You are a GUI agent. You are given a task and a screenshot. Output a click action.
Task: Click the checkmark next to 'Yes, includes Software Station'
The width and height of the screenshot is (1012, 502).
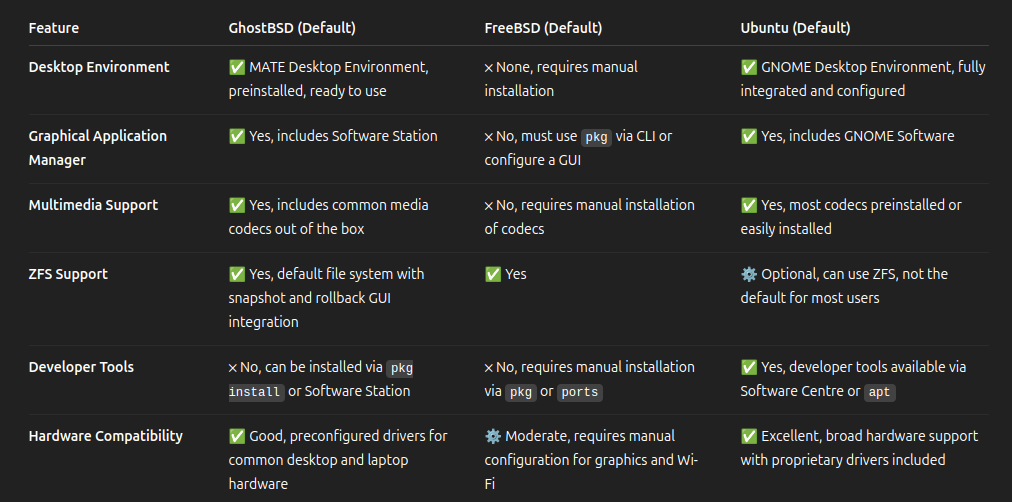click(x=237, y=136)
